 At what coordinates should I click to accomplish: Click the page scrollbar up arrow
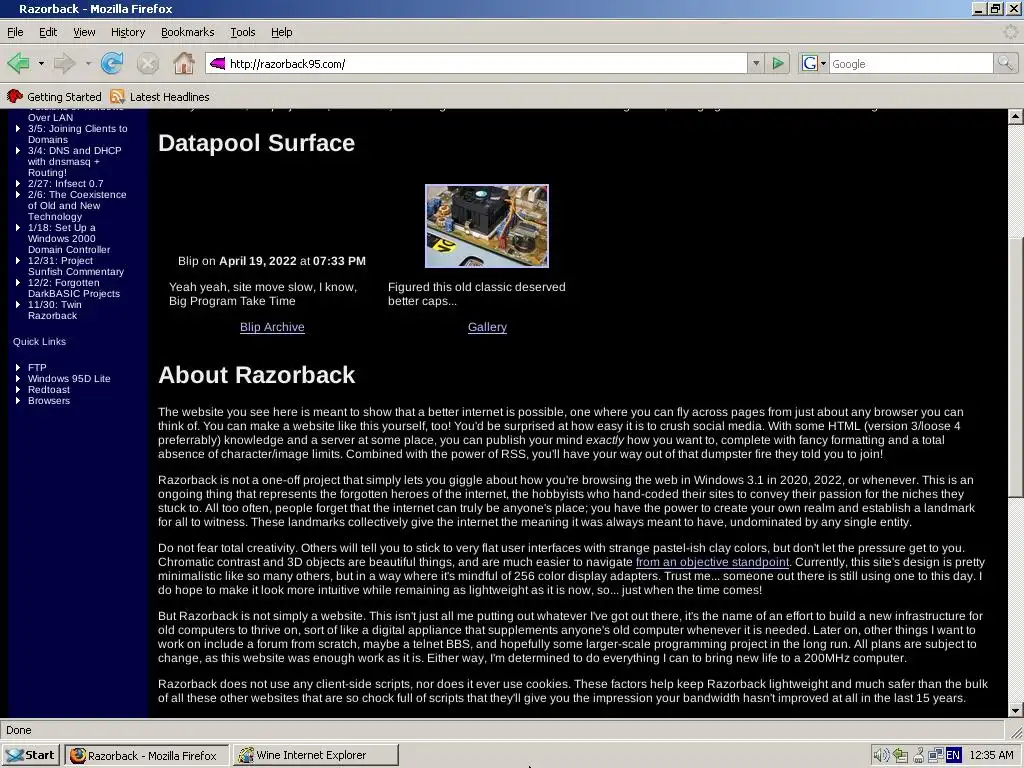click(1016, 117)
